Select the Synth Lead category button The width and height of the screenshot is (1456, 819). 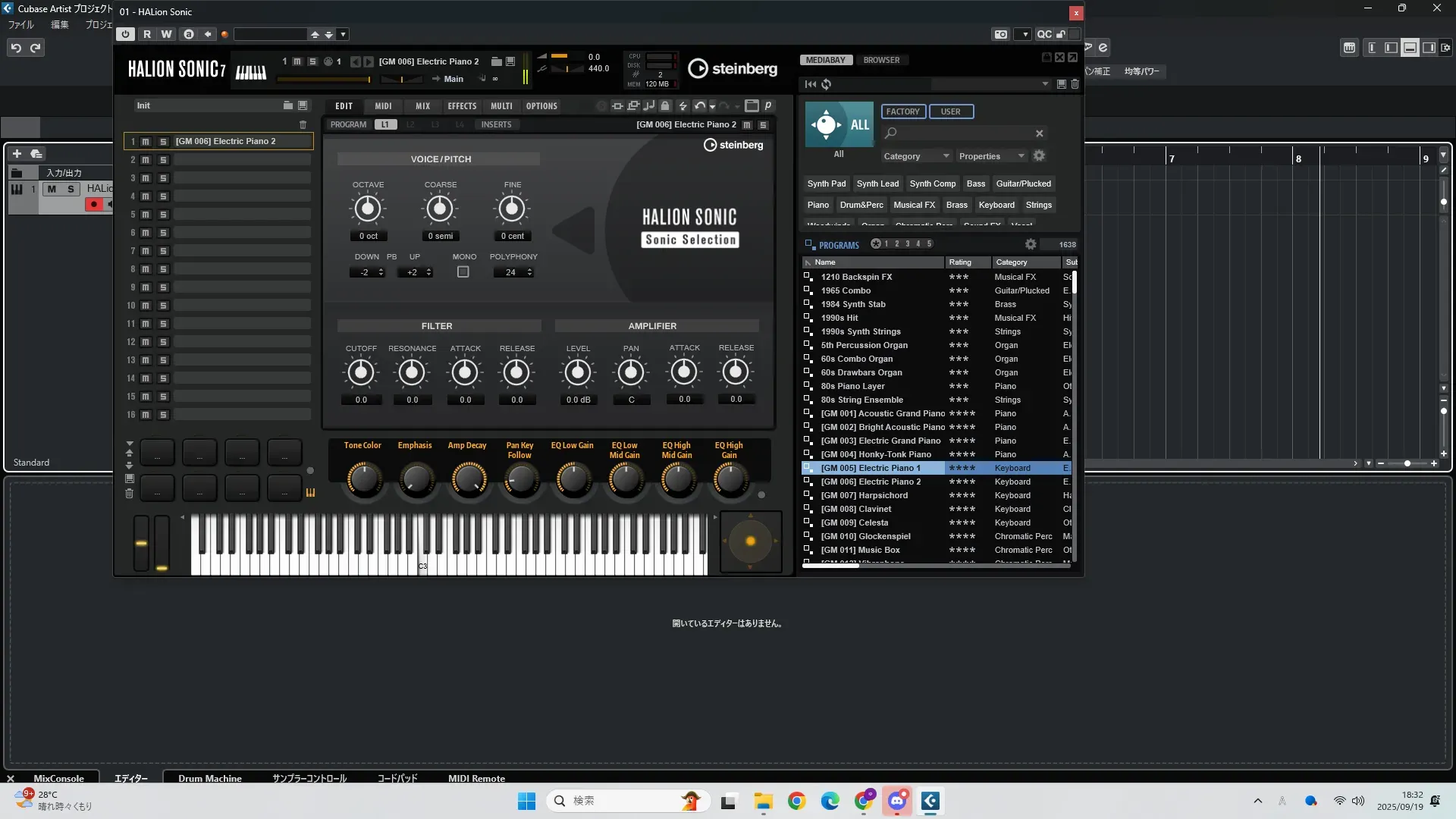coord(877,184)
